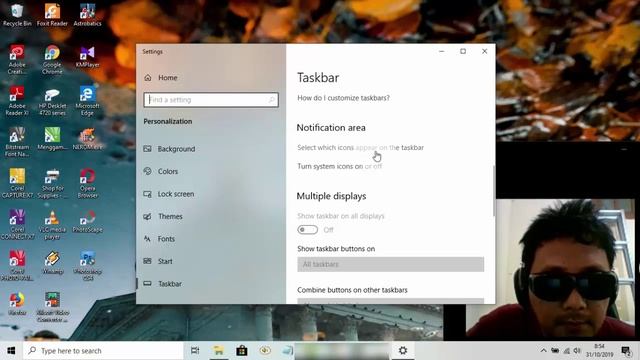
Task: Click the Type here to search box
Action: click(104, 351)
